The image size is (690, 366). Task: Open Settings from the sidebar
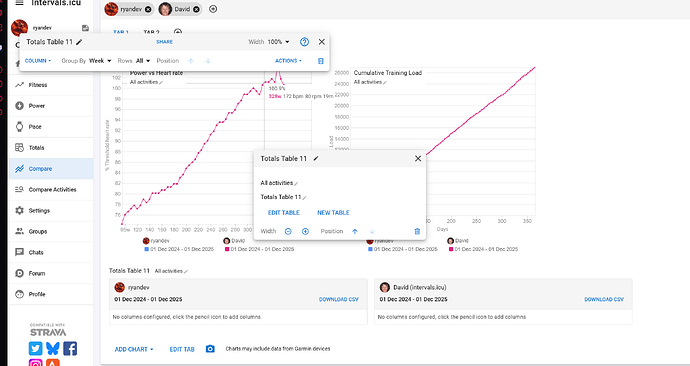(51, 210)
